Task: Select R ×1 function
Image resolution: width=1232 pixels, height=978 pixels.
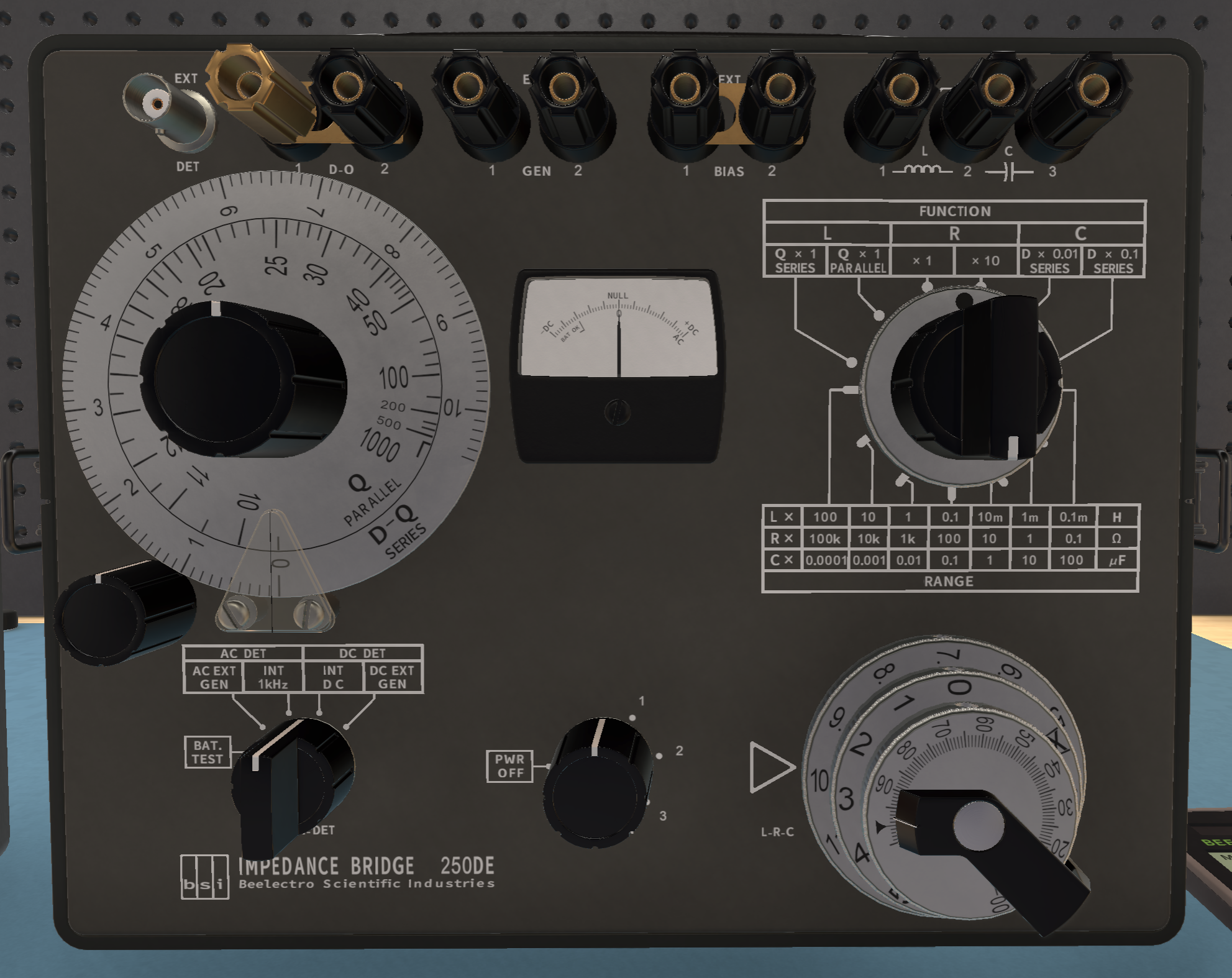Action: pos(922,261)
